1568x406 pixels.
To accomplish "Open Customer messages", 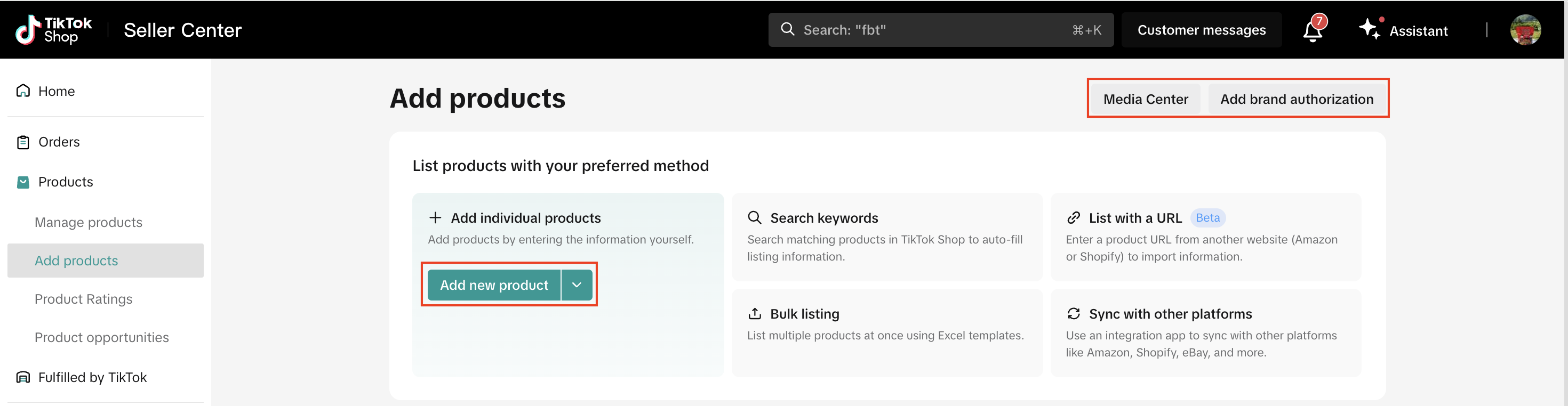I will pos(1201,30).
